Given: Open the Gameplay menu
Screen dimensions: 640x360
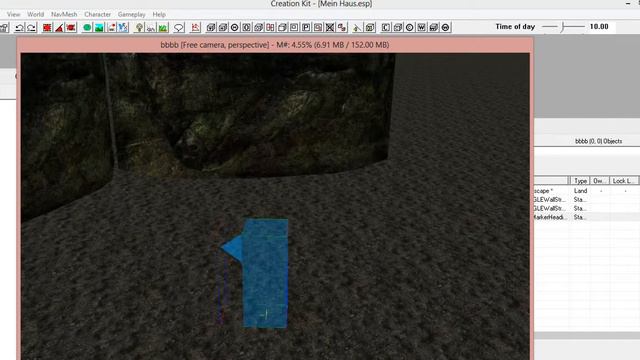Looking at the screenshot, I should 131,14.
